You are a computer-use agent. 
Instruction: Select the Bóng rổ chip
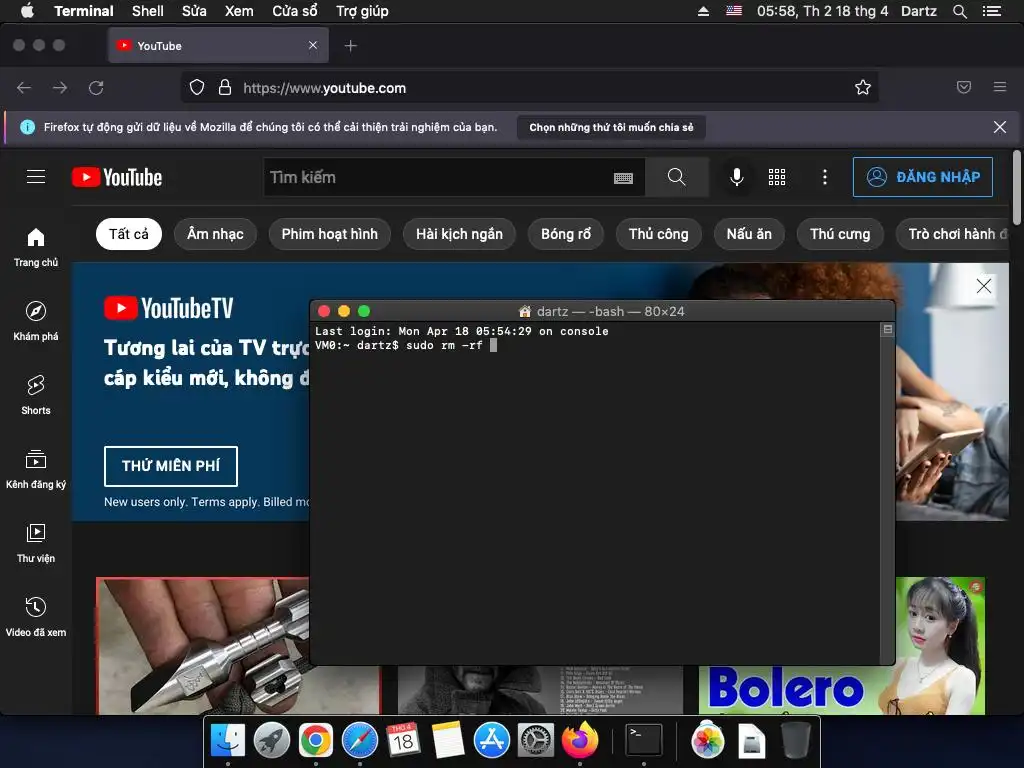tap(566, 234)
